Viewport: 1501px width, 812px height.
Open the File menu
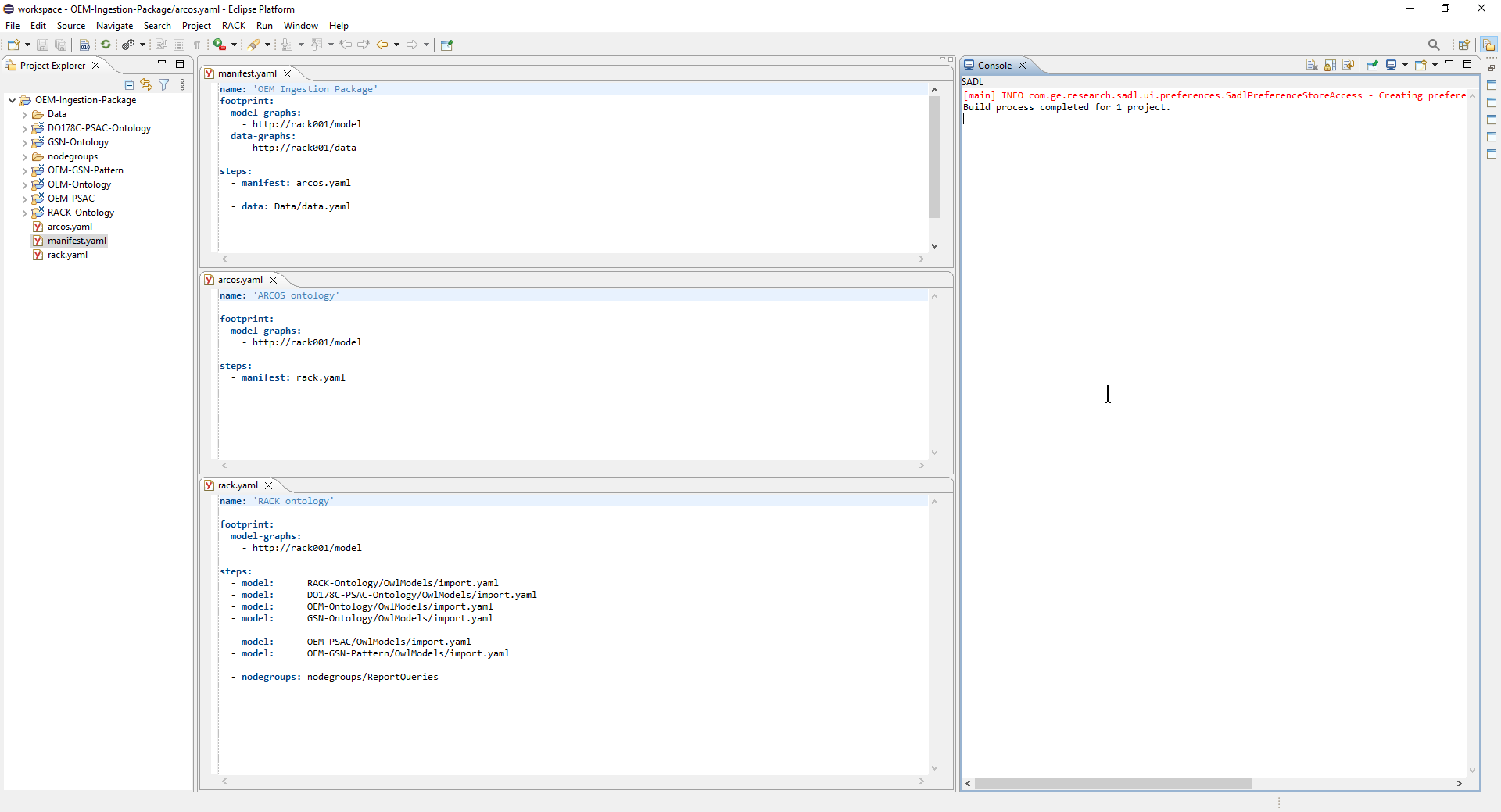(13, 26)
